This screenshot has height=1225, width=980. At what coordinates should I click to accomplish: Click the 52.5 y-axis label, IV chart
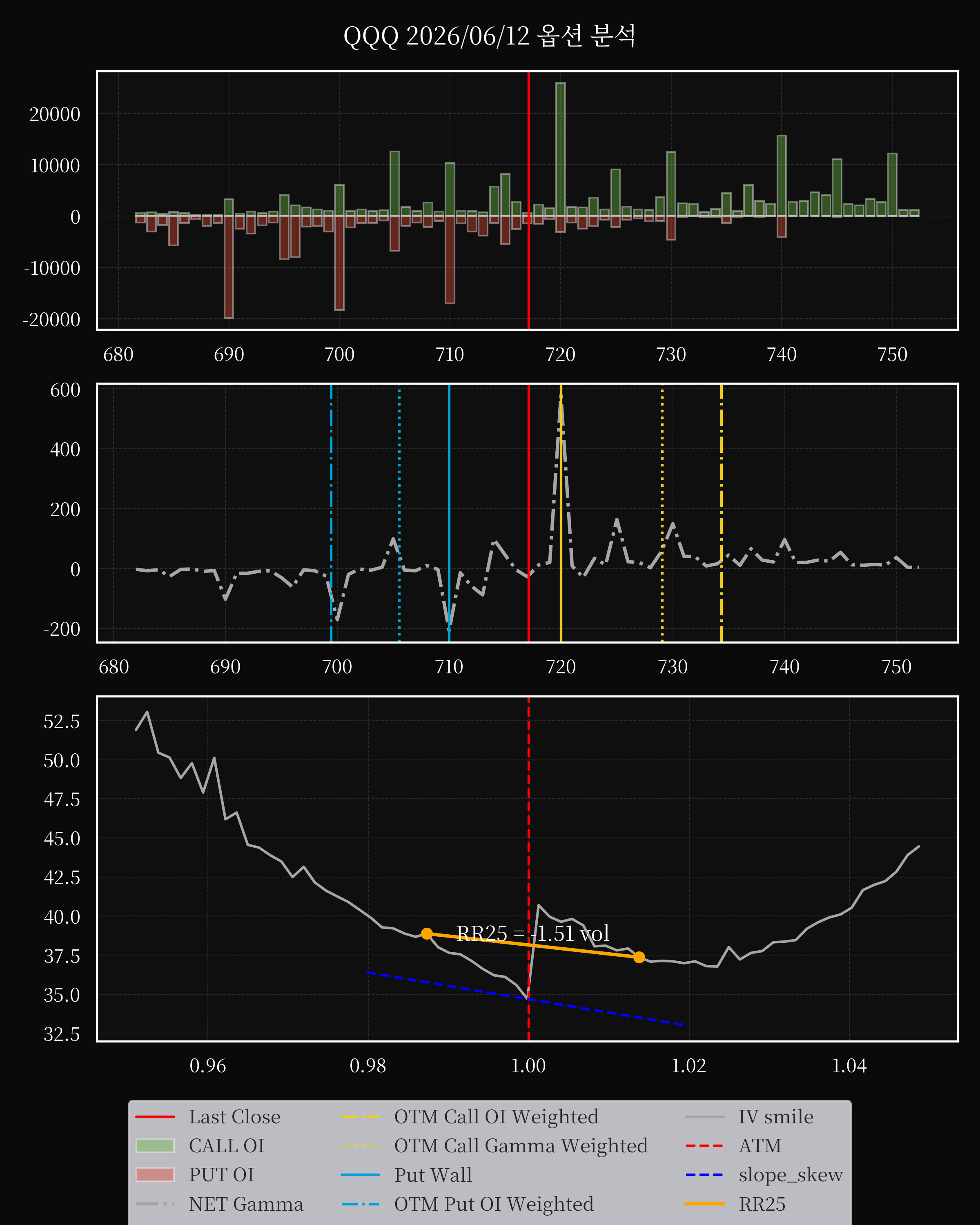(62, 722)
